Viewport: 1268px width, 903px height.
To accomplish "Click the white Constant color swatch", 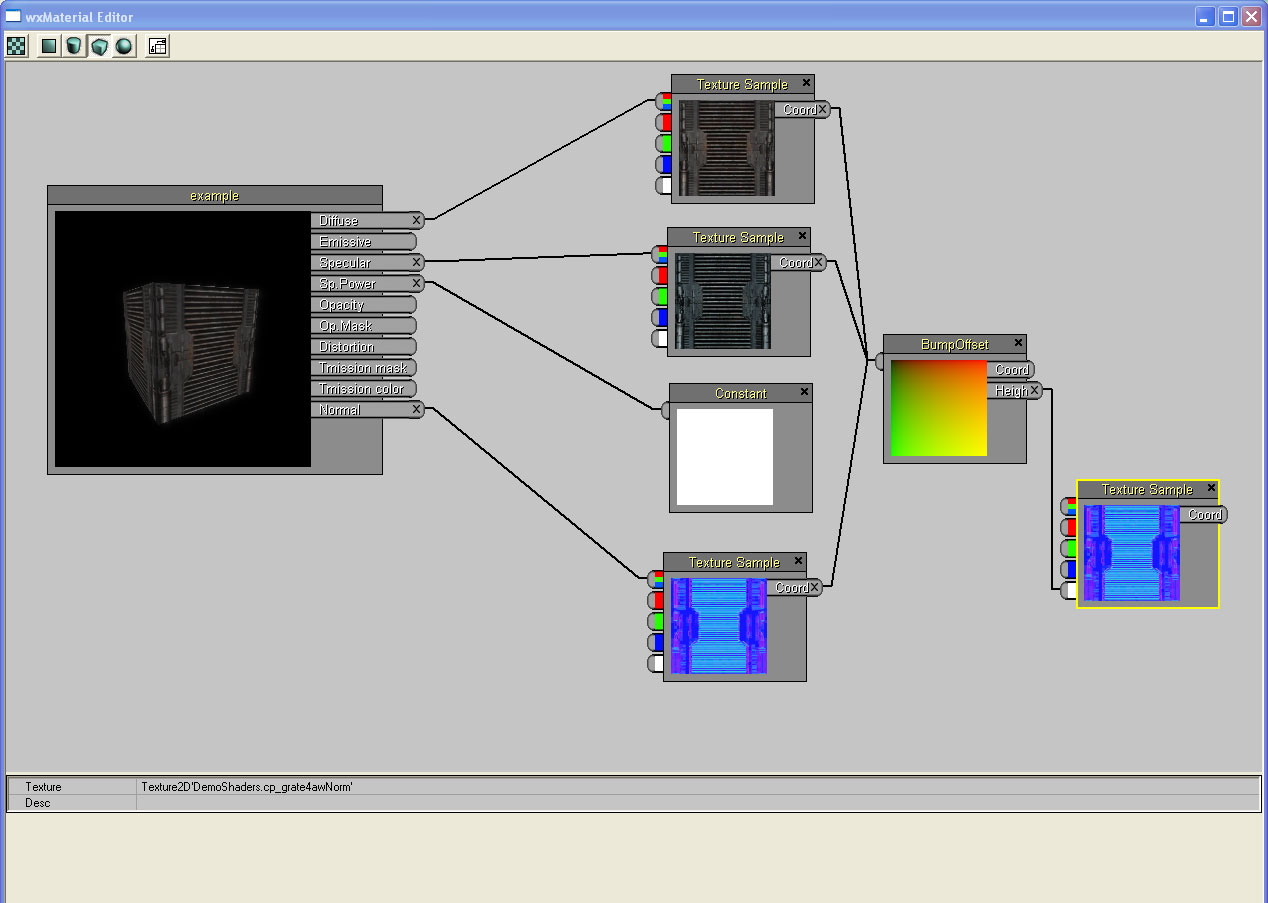I will click(x=725, y=457).
